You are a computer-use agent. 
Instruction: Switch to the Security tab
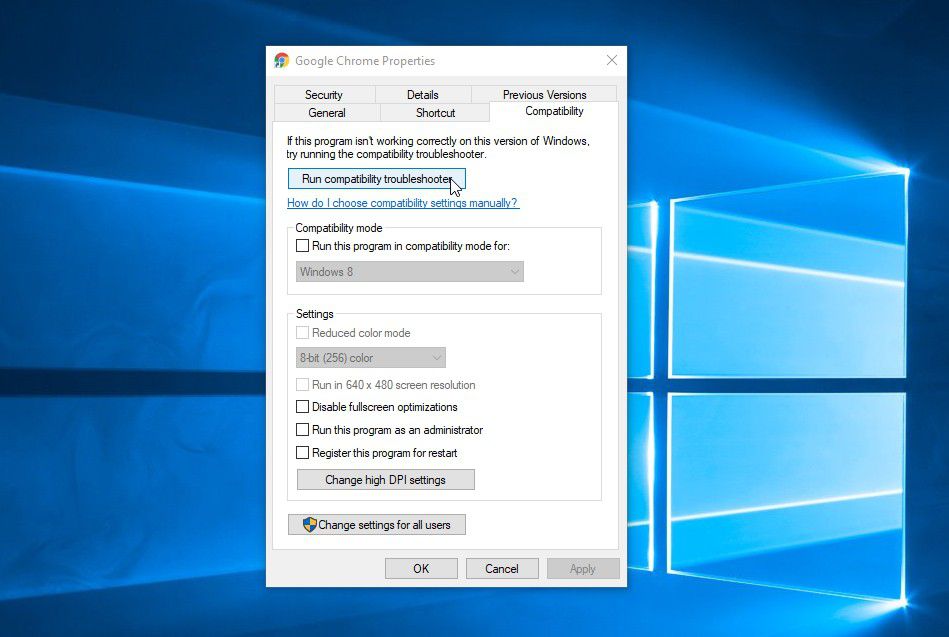tap(324, 94)
